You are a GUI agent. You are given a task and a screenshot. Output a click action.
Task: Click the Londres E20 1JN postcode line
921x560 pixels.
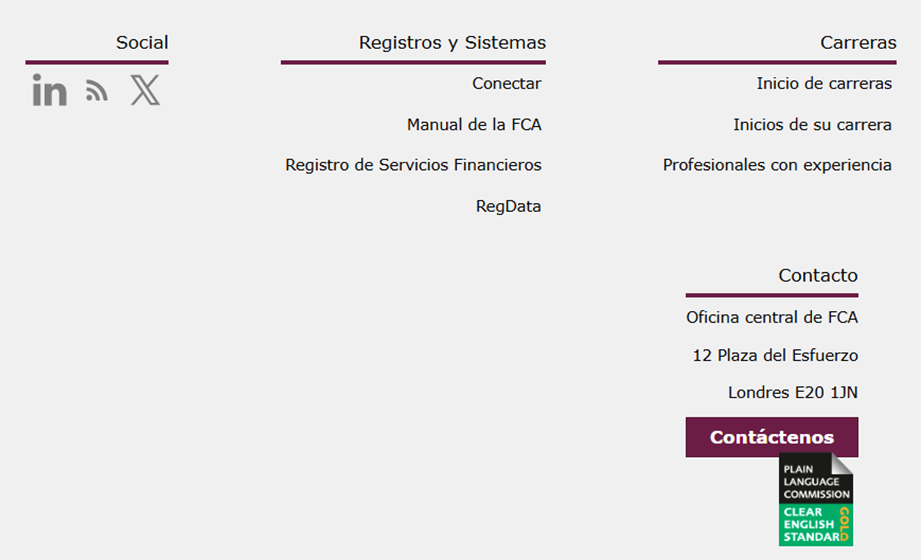pos(793,393)
